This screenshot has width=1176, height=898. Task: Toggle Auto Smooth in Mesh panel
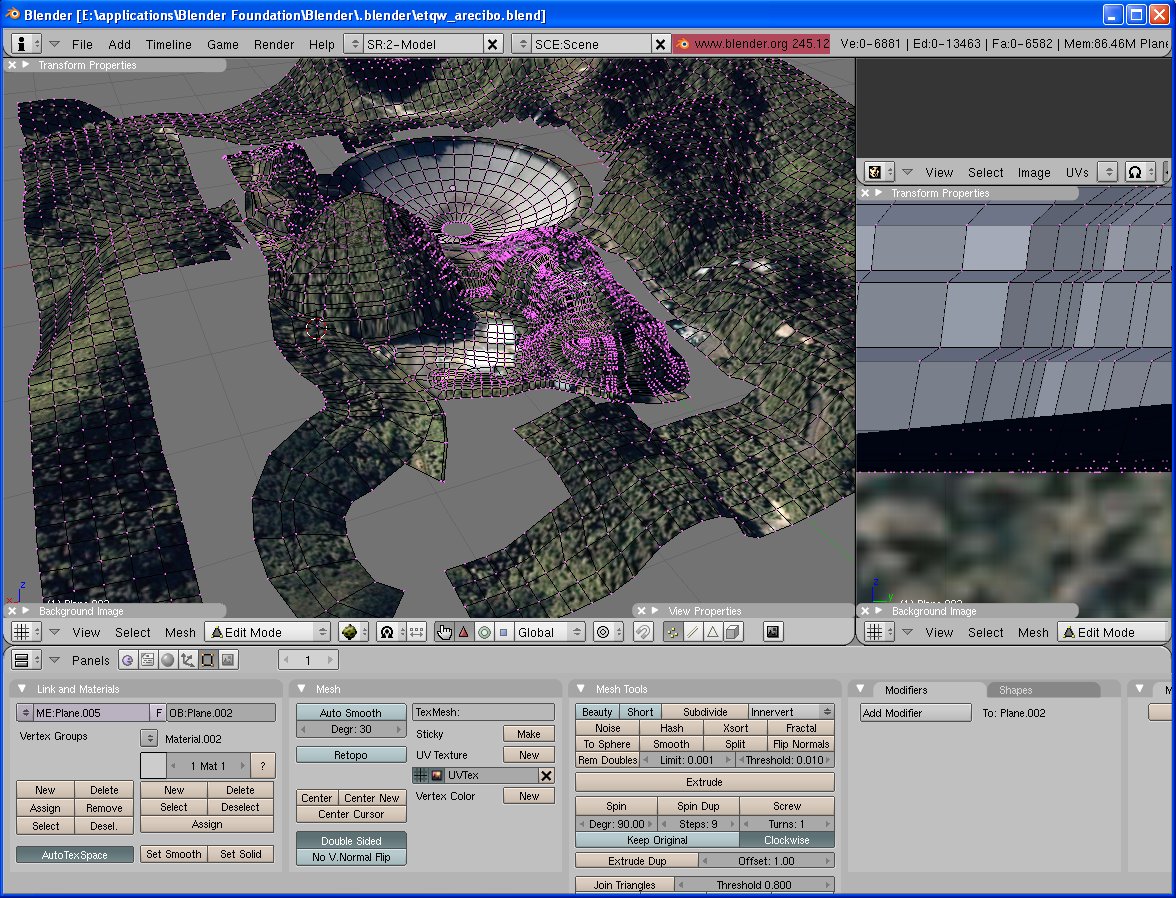click(x=351, y=712)
